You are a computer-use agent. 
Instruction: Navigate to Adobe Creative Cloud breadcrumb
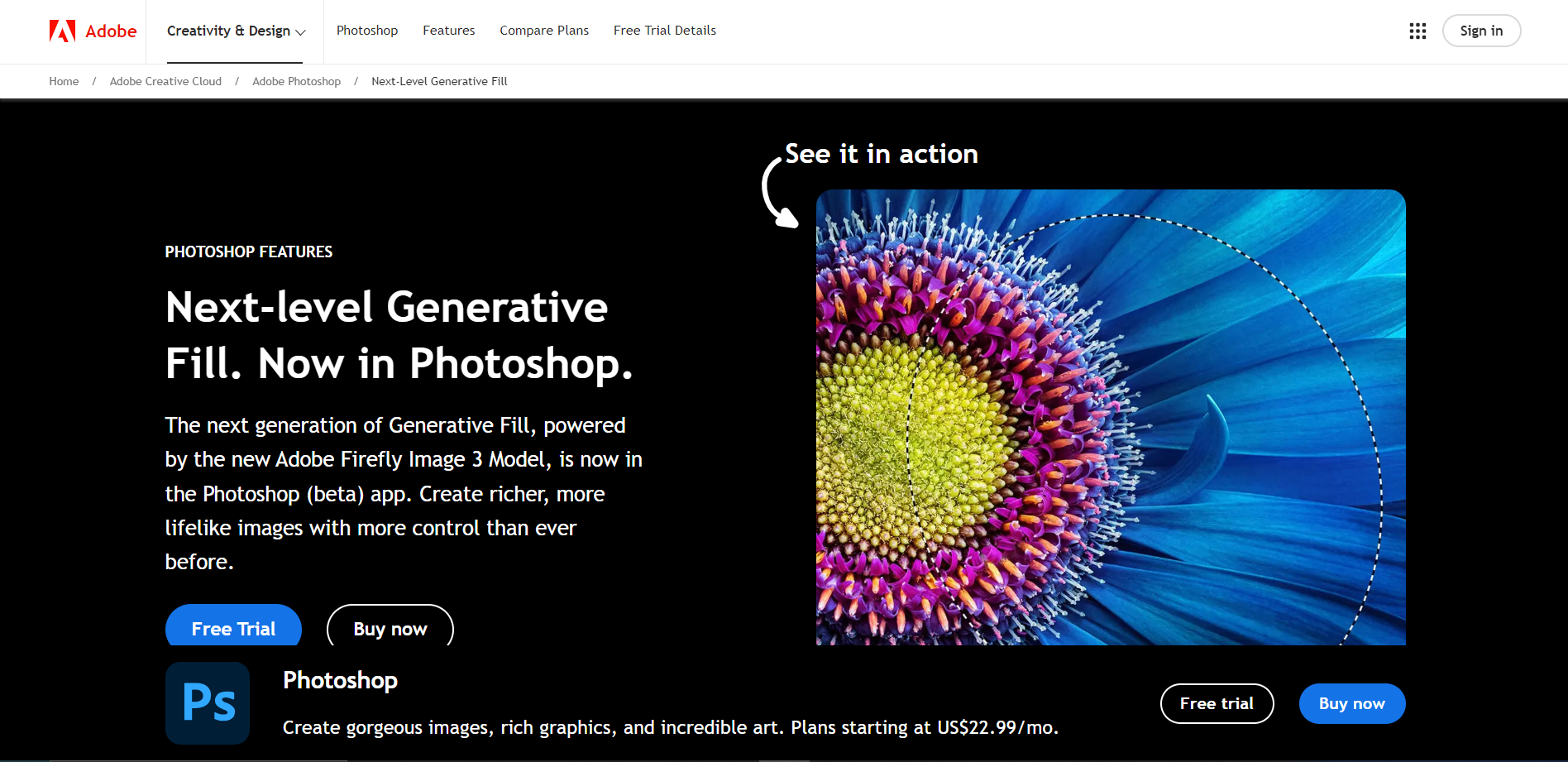(x=165, y=81)
